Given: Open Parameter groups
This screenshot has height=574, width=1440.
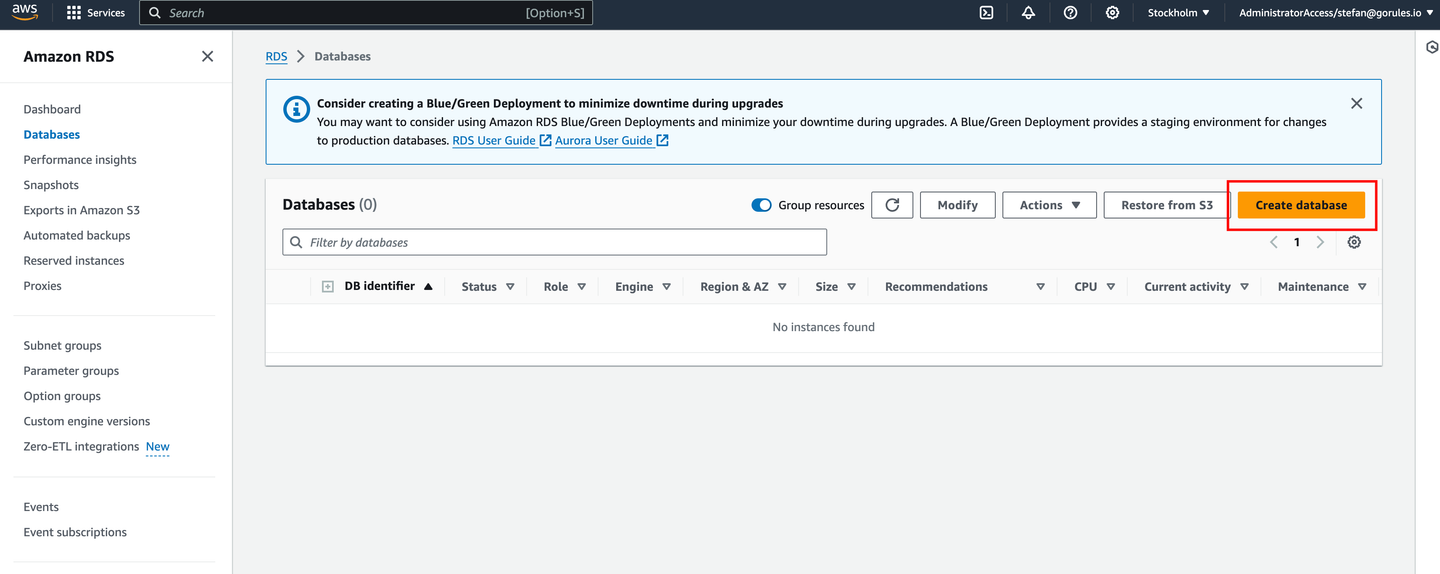Looking at the screenshot, I should tap(71, 371).
